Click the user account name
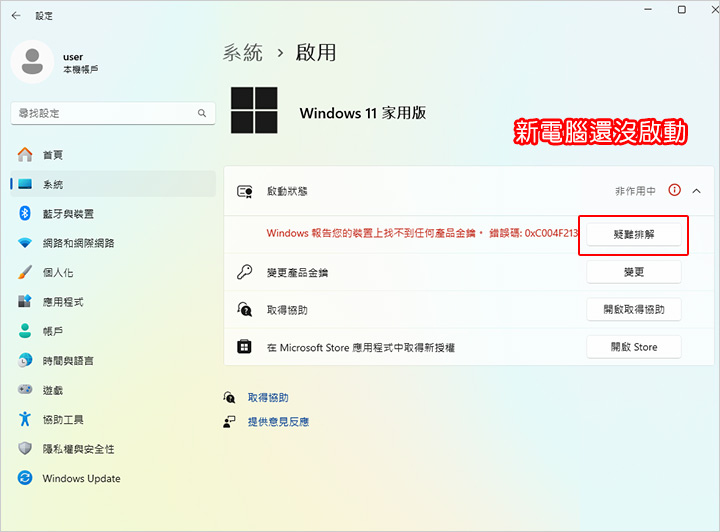Image resolution: width=720 pixels, height=532 pixels. click(73, 57)
